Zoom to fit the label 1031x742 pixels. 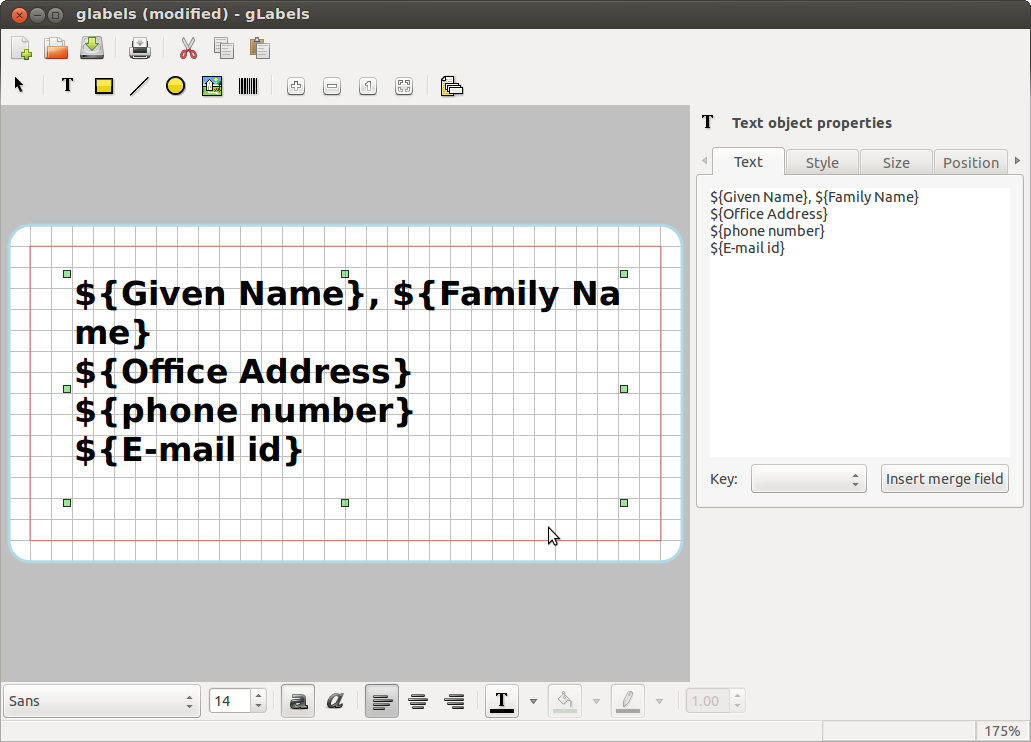point(404,86)
